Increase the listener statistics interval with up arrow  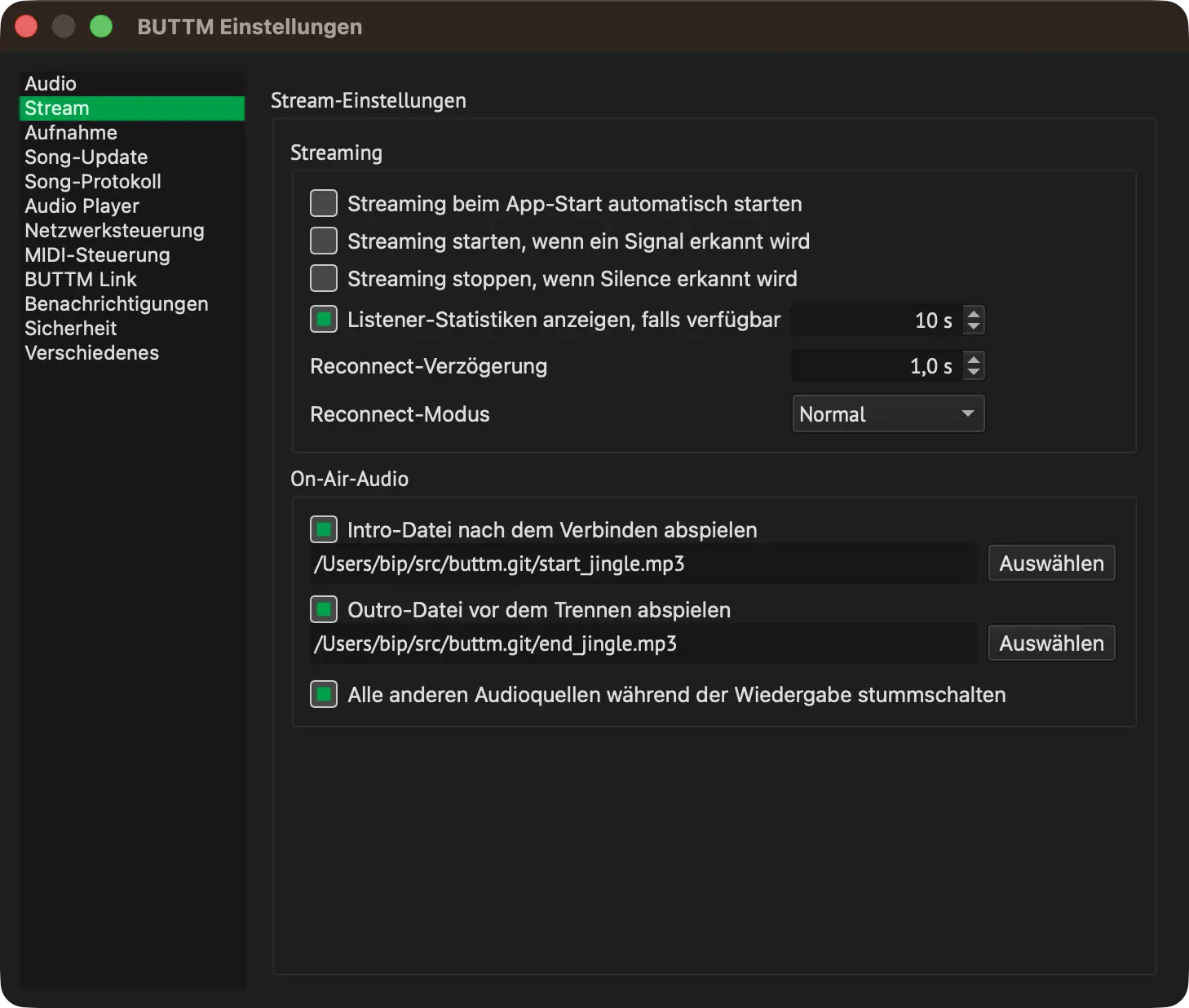tap(974, 313)
